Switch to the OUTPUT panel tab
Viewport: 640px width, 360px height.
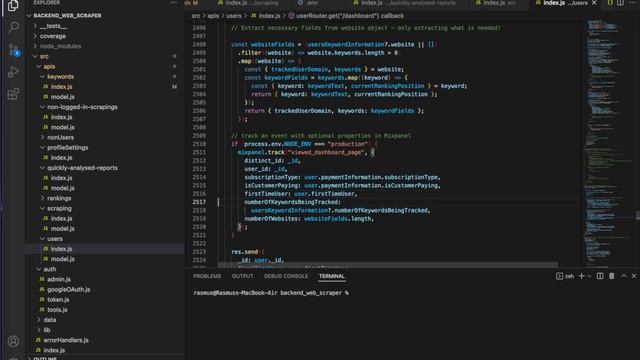[242, 276]
